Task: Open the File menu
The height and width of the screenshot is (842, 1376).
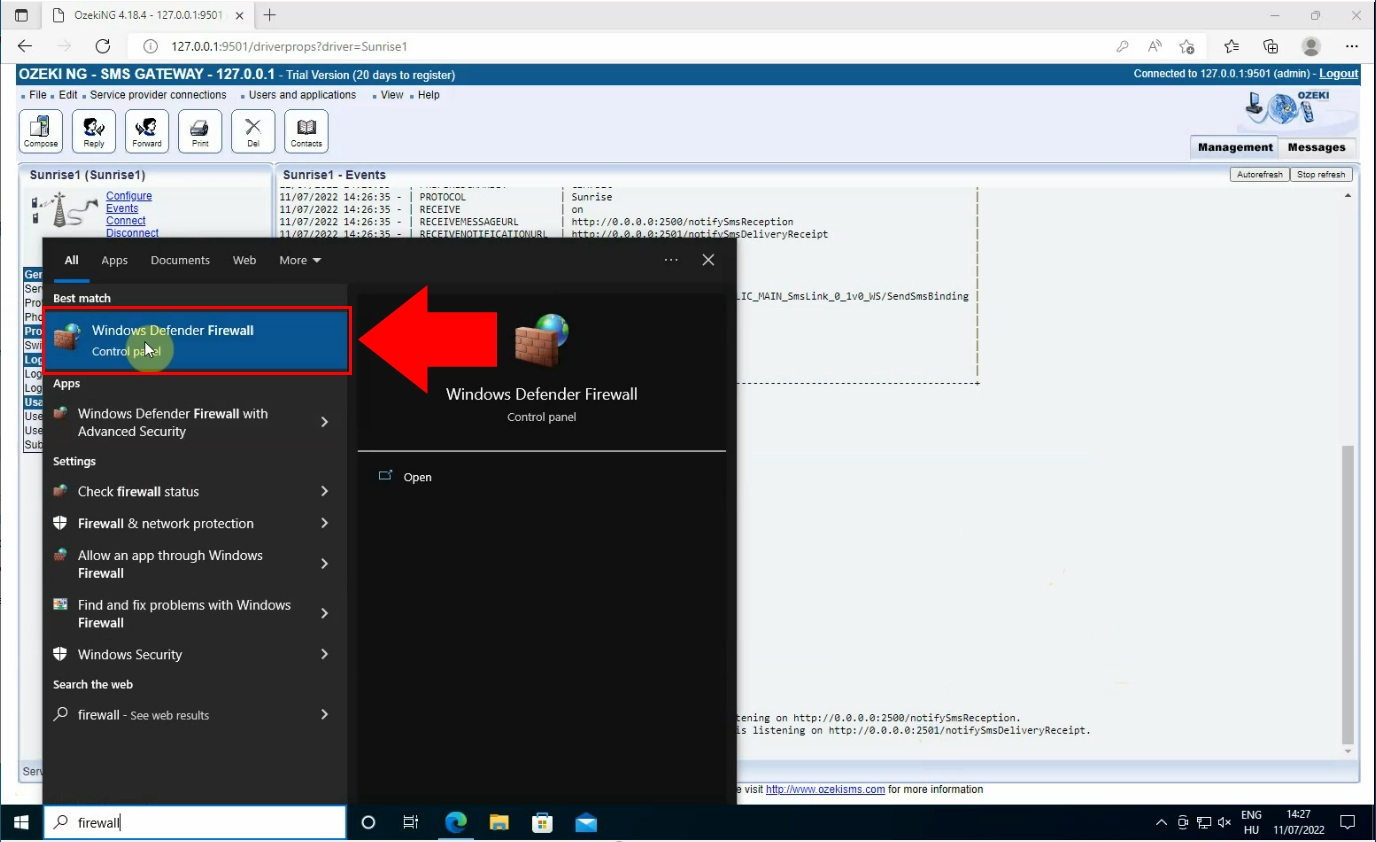Action: click(38, 95)
